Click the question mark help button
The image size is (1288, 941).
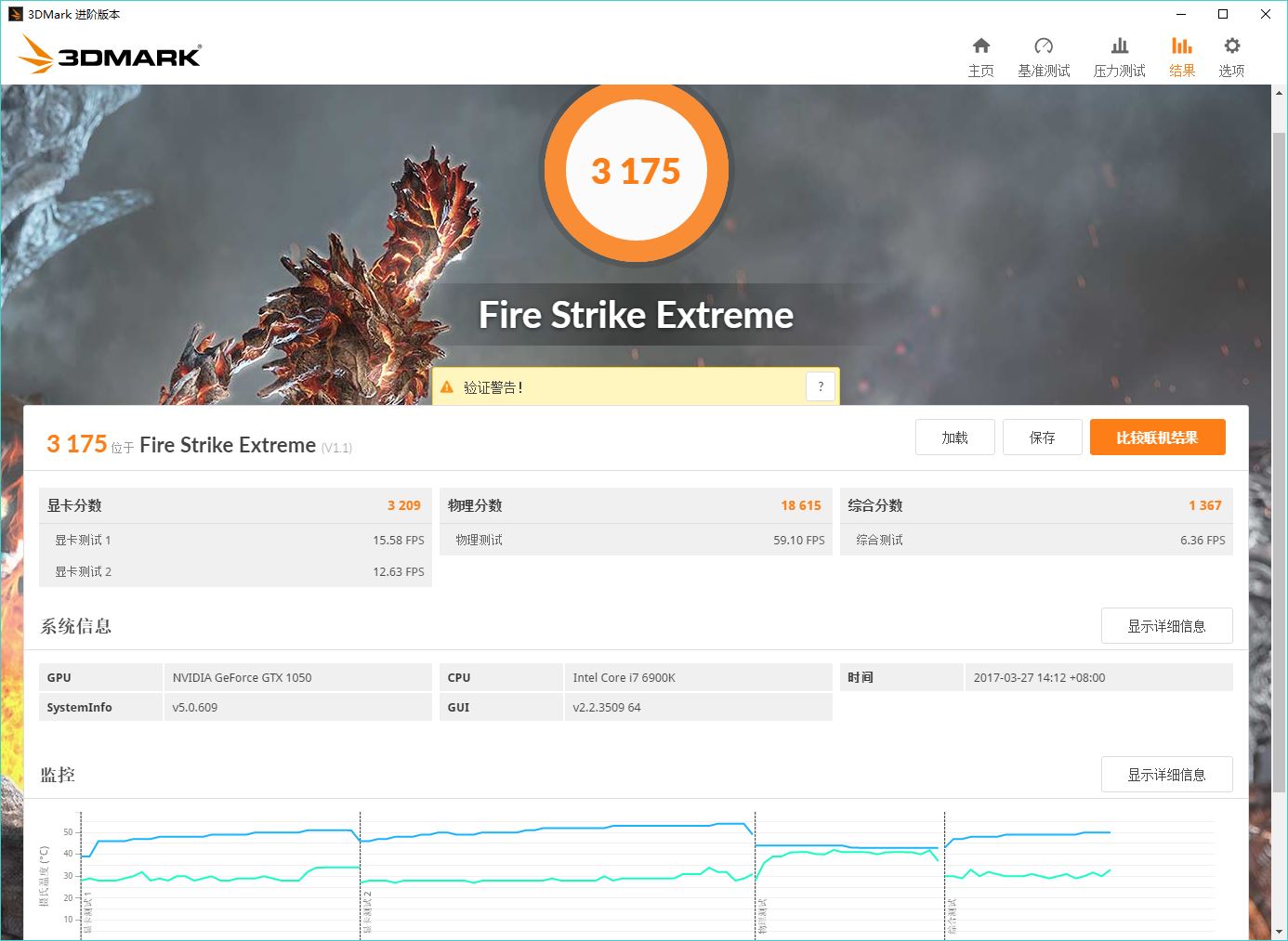point(821,386)
